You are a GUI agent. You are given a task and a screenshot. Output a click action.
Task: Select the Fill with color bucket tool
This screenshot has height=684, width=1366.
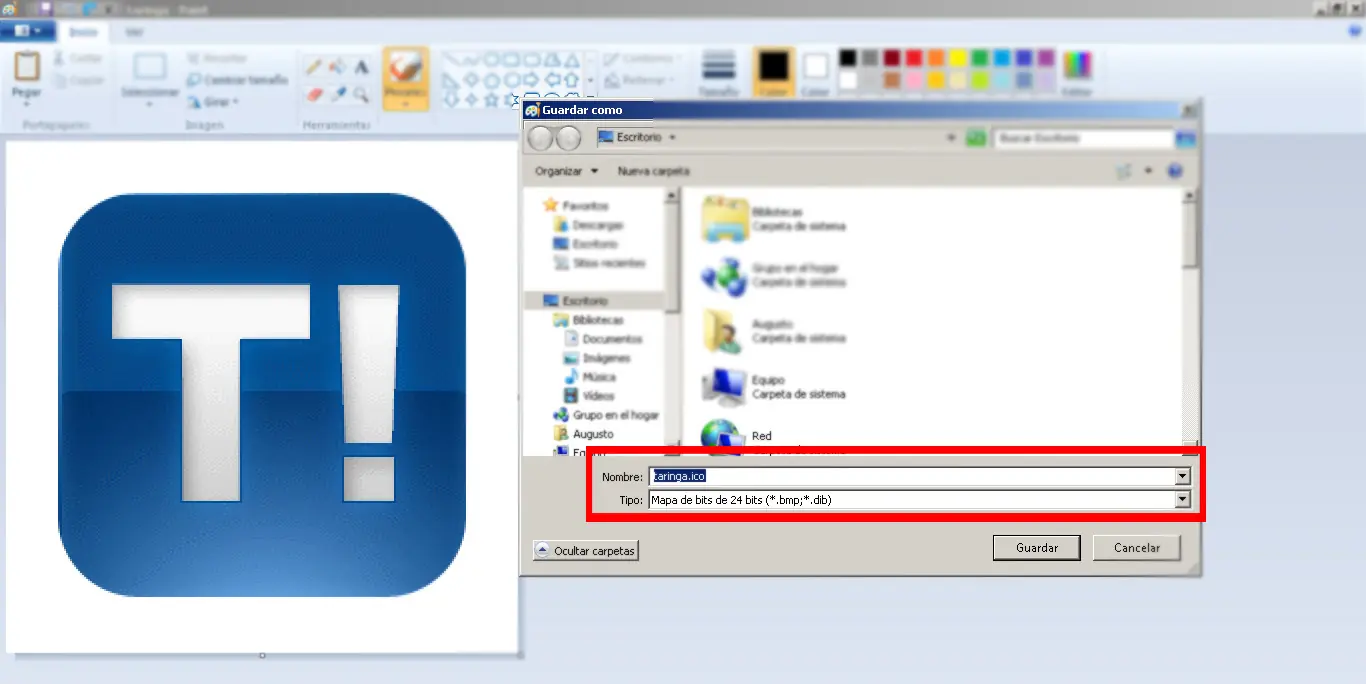pyautogui.click(x=337, y=67)
